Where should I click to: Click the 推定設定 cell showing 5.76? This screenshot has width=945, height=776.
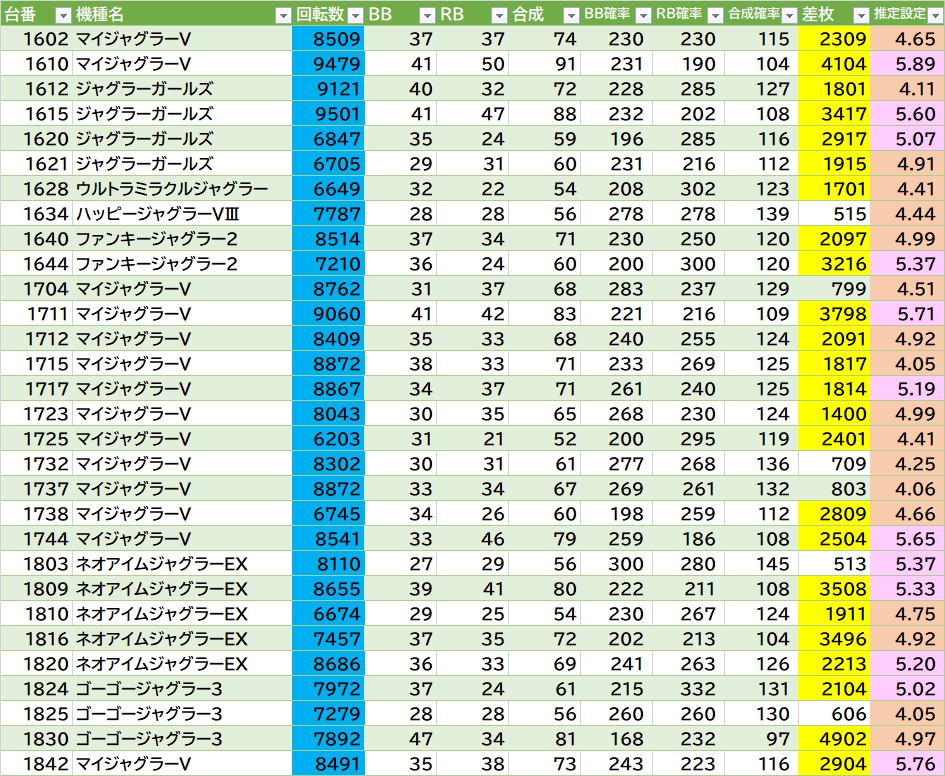pyautogui.click(x=907, y=764)
